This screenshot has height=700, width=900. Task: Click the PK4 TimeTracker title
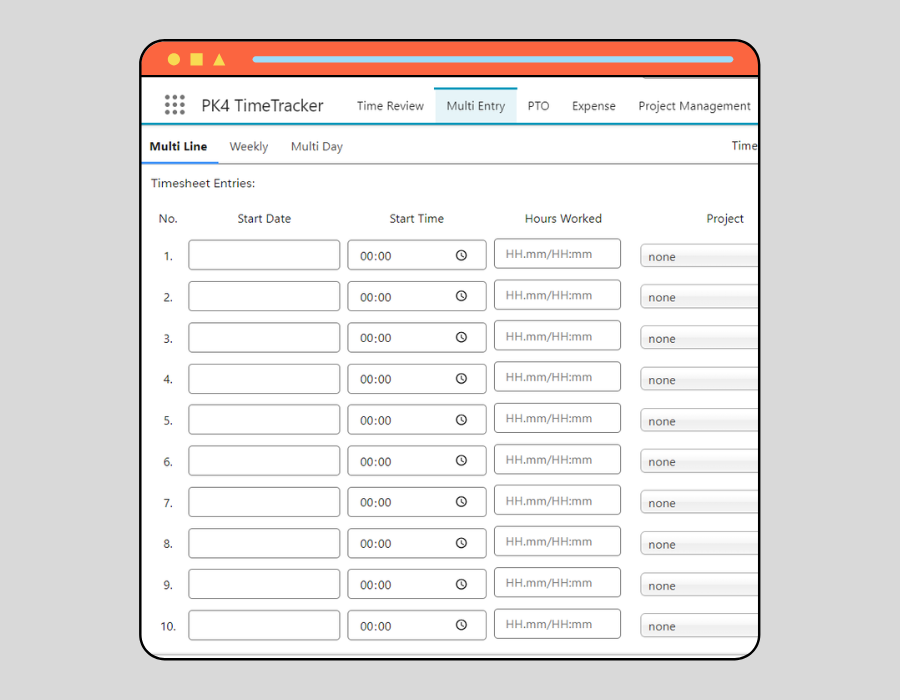point(262,105)
